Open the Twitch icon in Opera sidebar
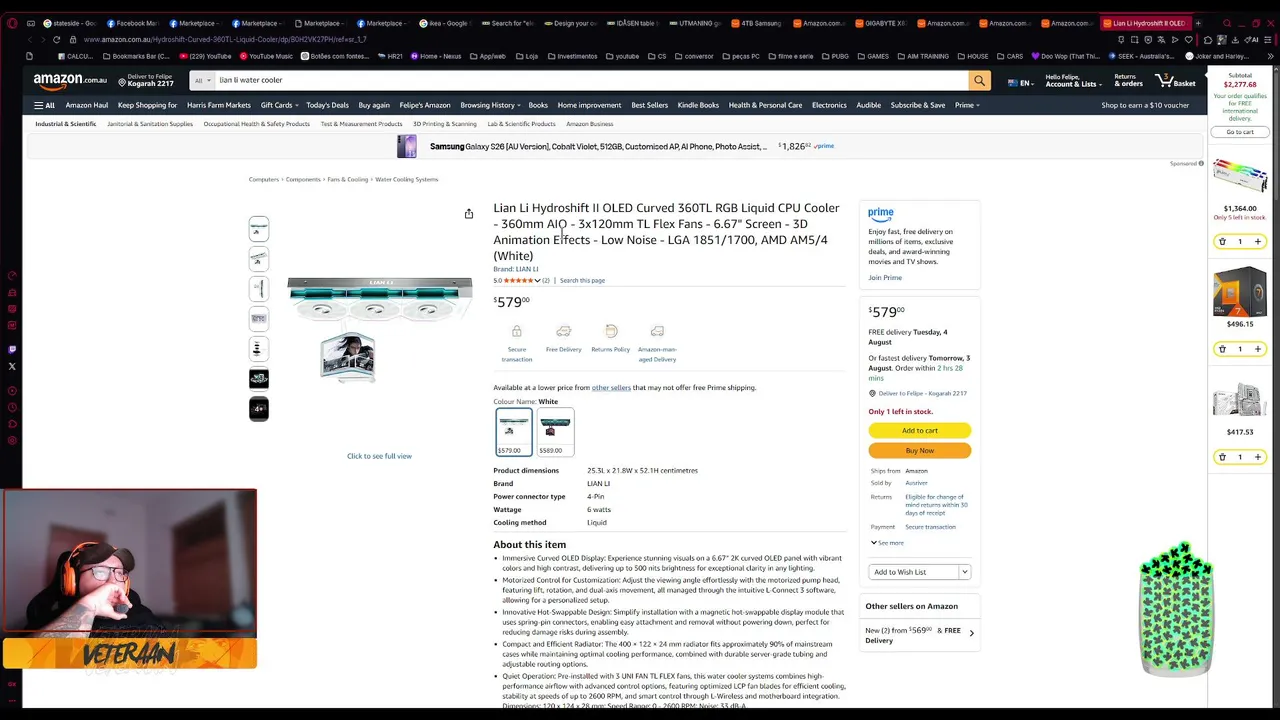The image size is (1280, 720). pos(12,349)
